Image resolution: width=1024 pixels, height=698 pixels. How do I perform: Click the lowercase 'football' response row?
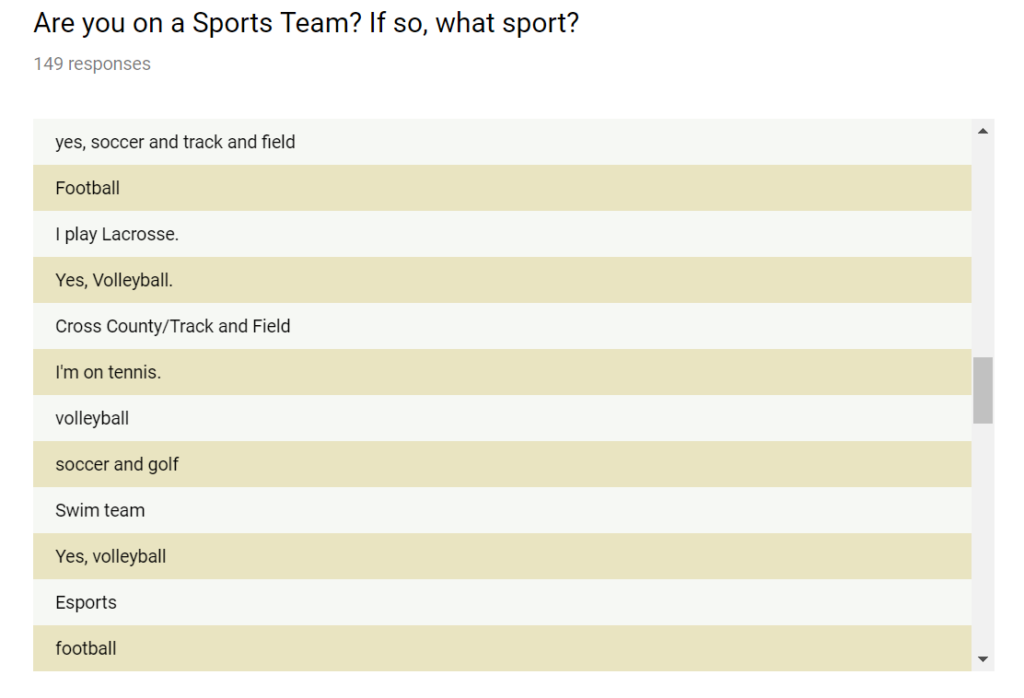tap(86, 648)
